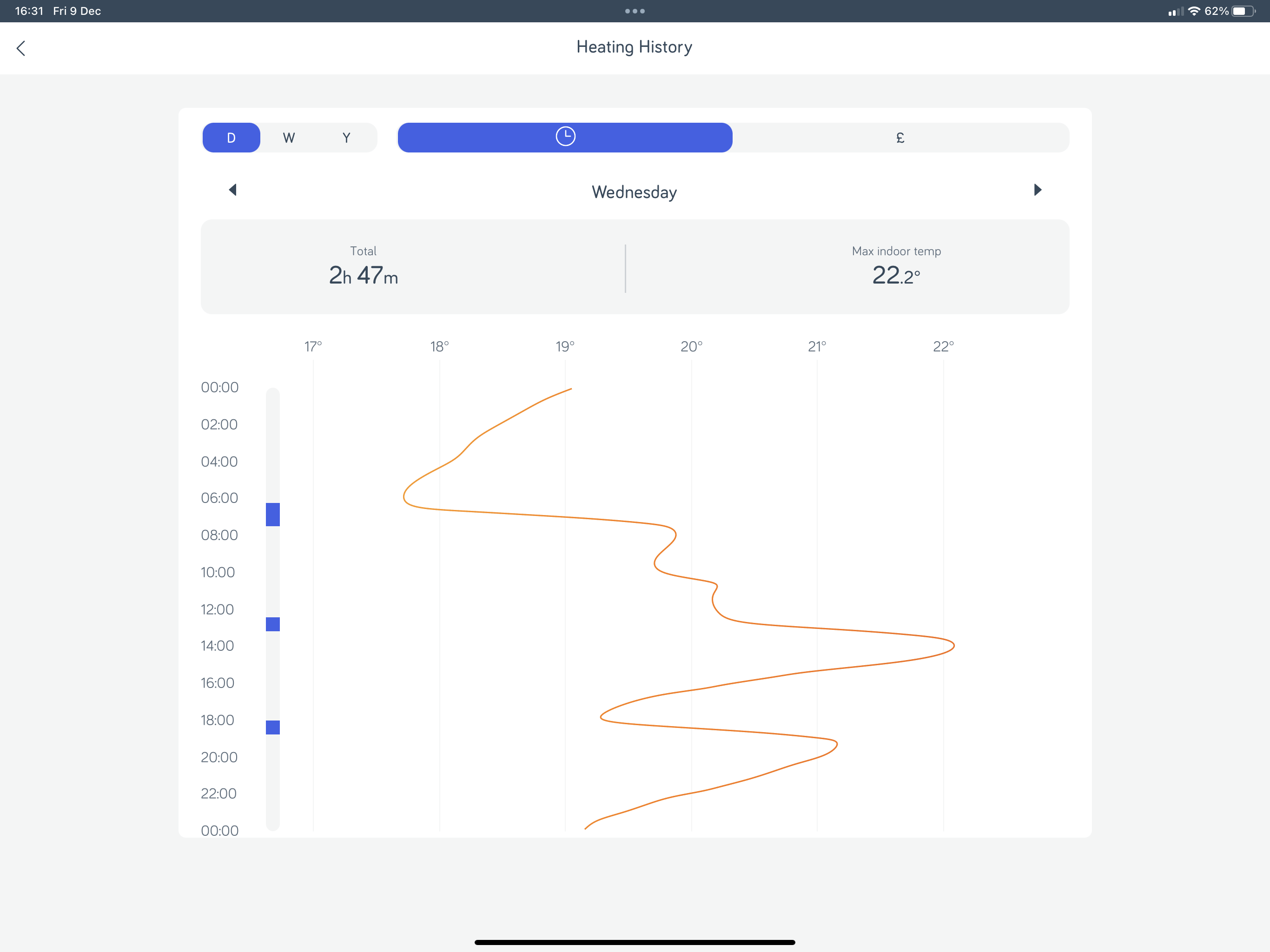Go to previous day with left arrow
This screenshot has width=1270, height=952.
pos(232,190)
